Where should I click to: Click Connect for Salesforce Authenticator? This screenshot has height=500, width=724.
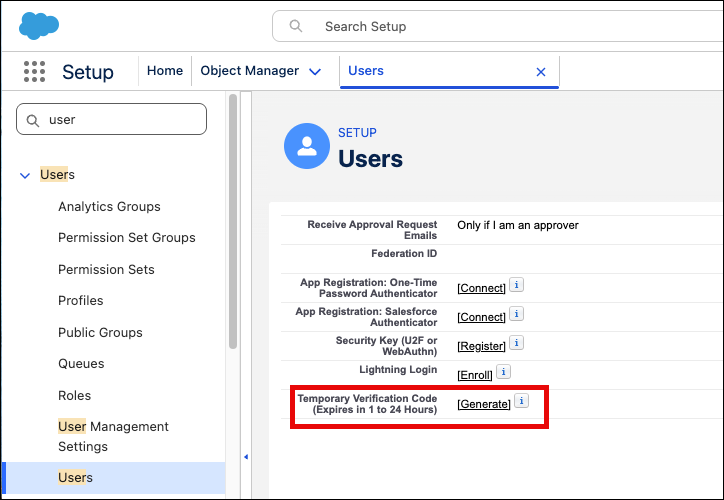pos(481,317)
